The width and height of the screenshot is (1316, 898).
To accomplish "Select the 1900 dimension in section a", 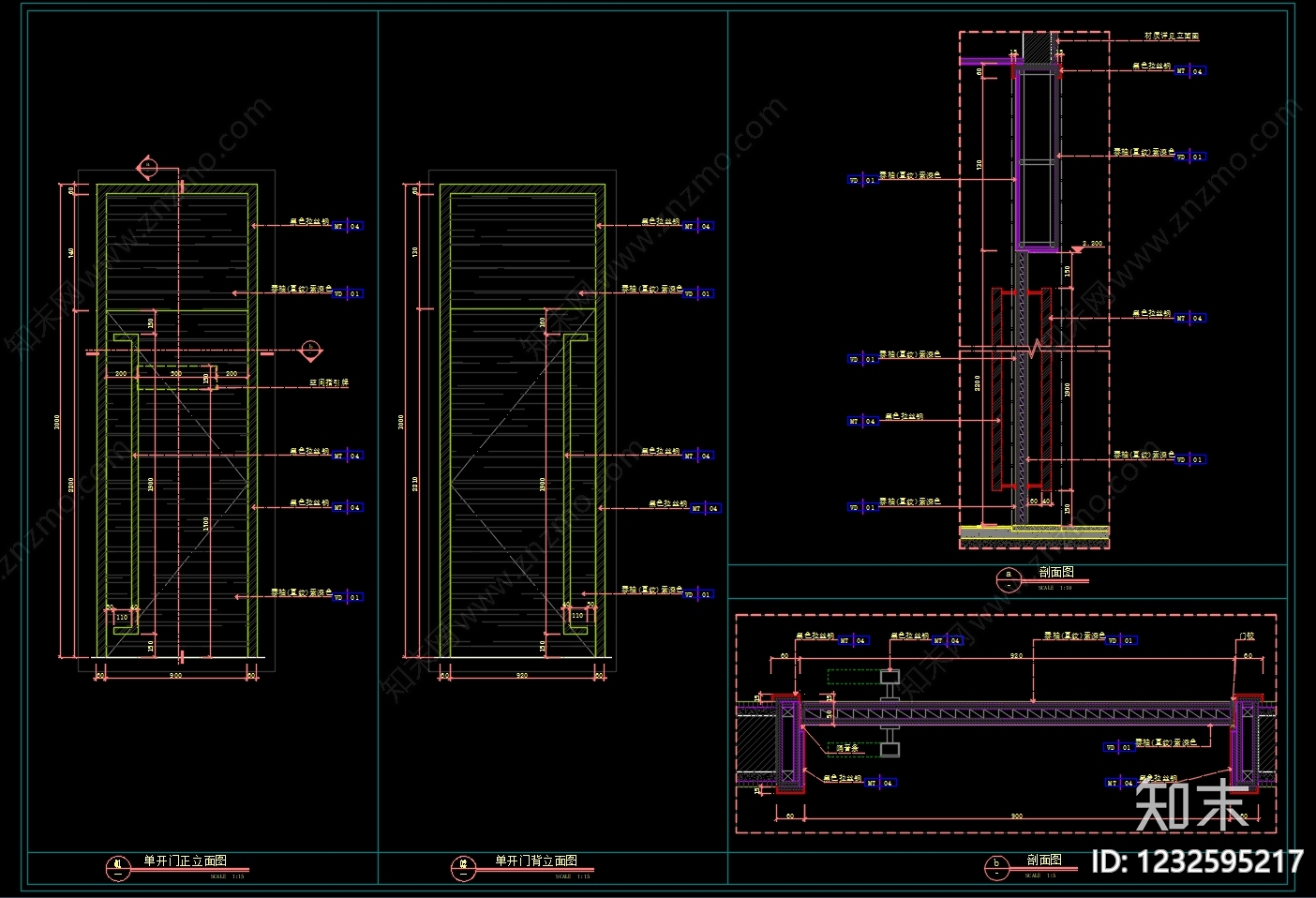I will pyautogui.click(x=1067, y=389).
